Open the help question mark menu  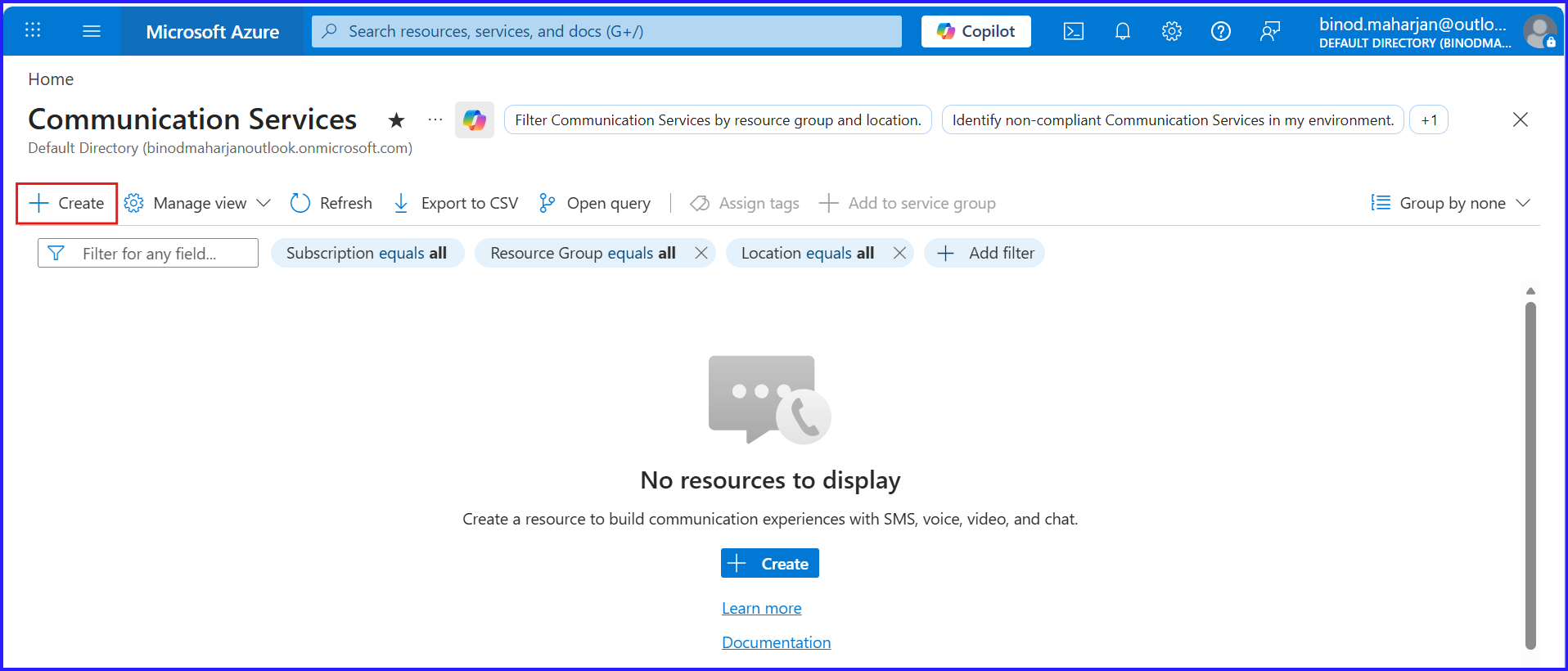1221,31
